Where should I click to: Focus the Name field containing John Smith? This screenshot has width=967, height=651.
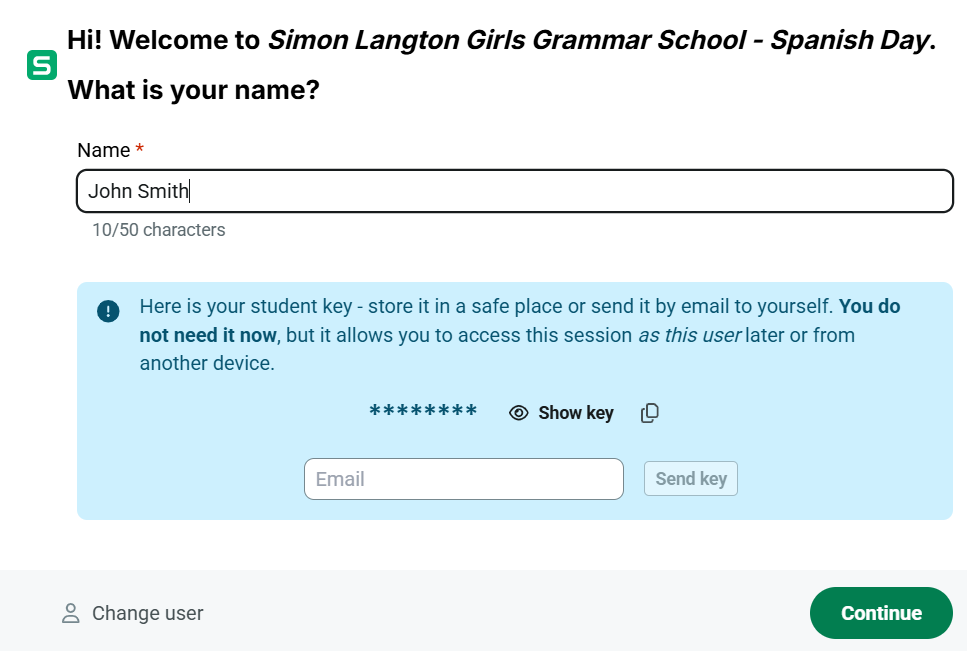(514, 191)
